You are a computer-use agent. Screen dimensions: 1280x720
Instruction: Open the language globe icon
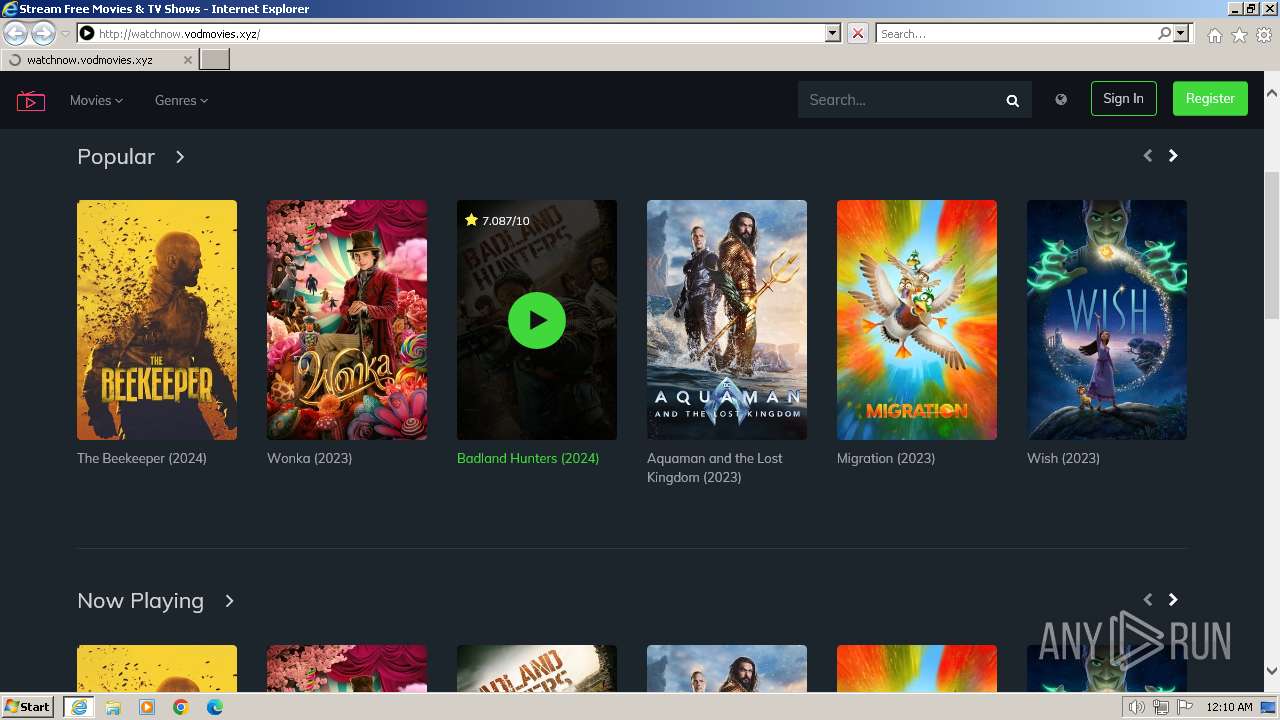[1061, 99]
